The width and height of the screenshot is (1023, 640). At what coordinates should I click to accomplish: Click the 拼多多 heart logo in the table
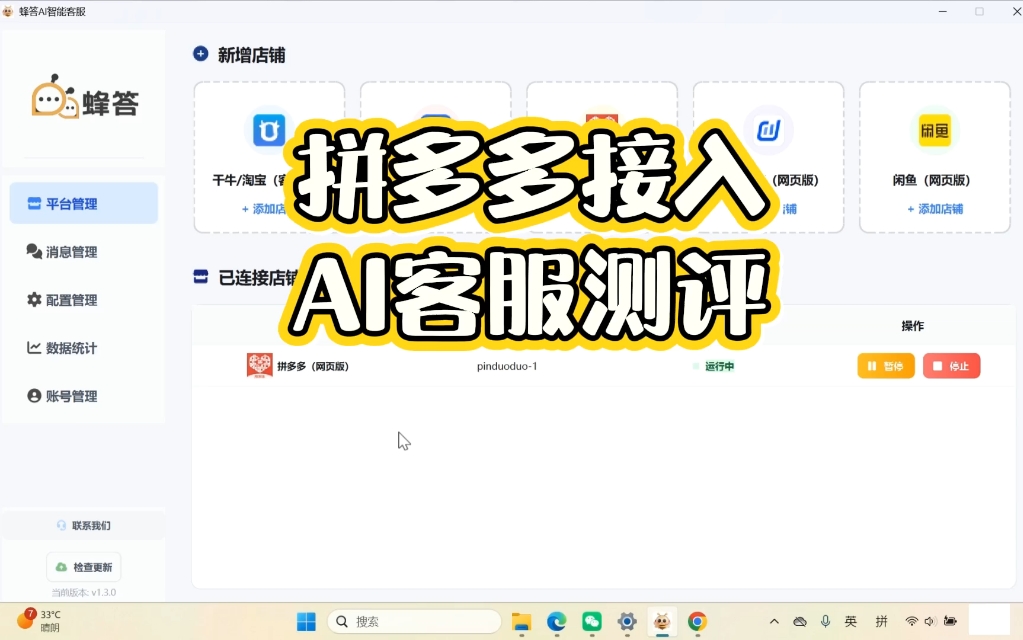tap(259, 365)
